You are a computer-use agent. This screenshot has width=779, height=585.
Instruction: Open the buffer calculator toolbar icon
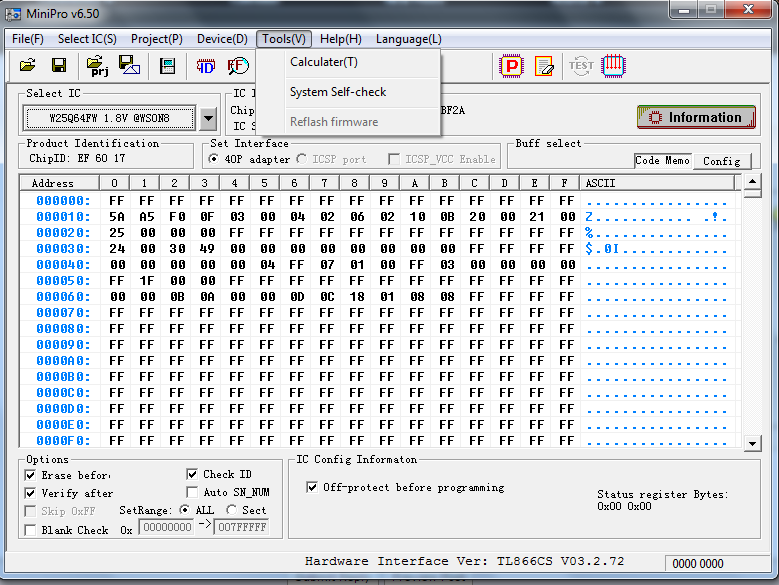coord(167,66)
